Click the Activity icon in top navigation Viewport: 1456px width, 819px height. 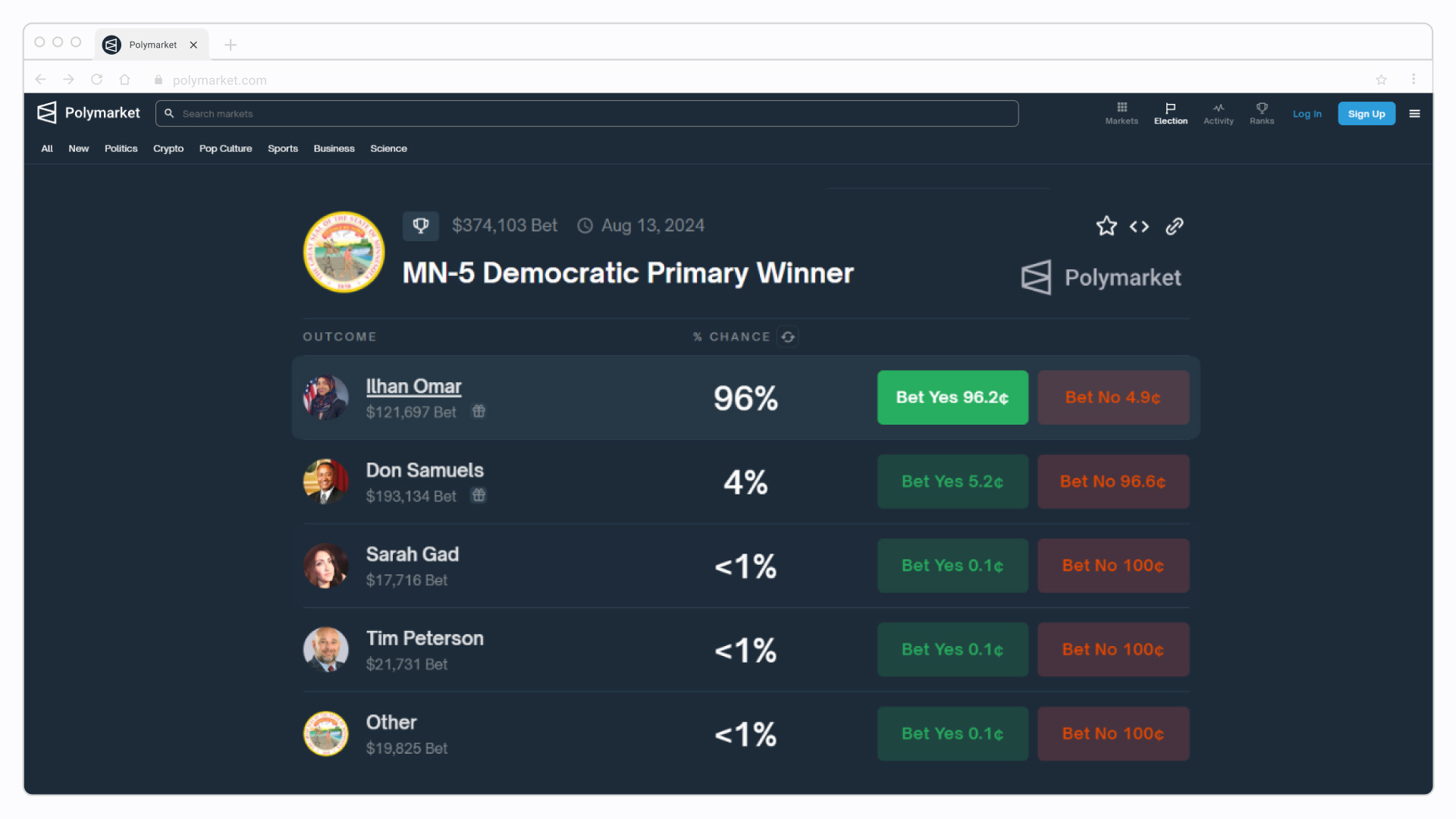click(x=1218, y=113)
